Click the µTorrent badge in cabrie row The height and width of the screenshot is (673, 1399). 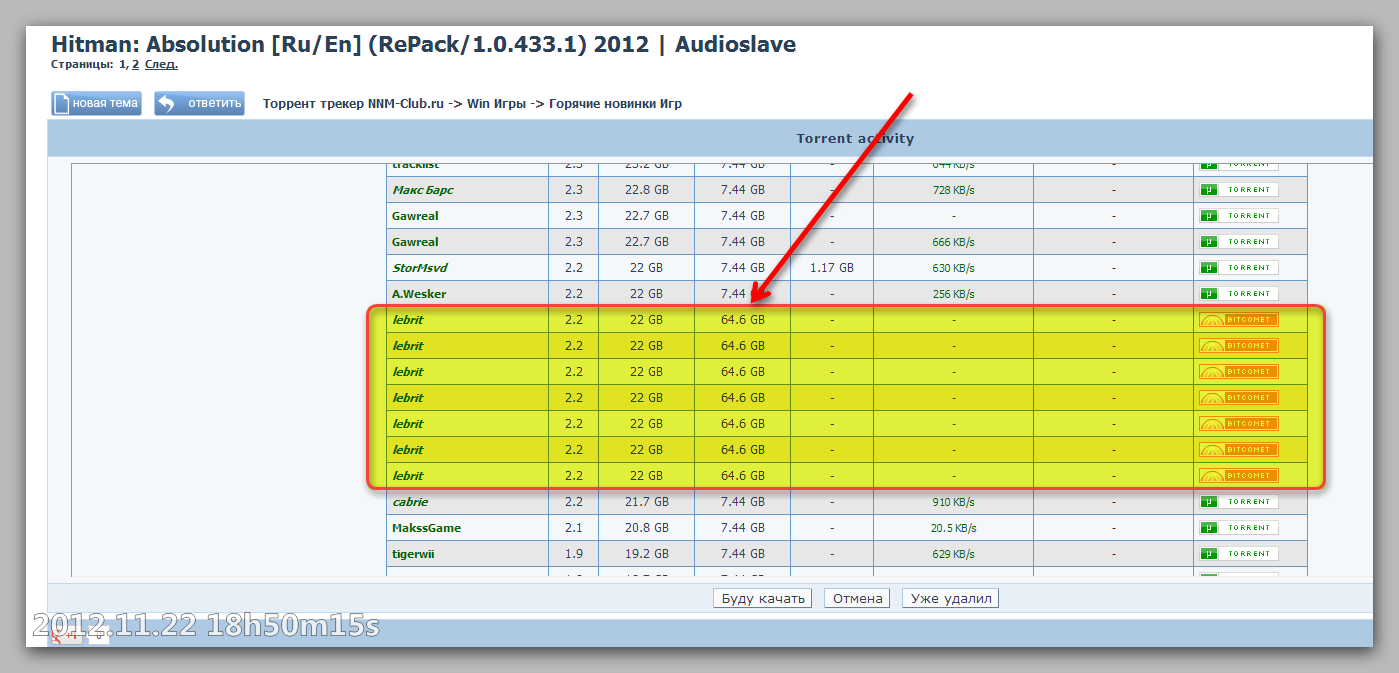point(1237,502)
